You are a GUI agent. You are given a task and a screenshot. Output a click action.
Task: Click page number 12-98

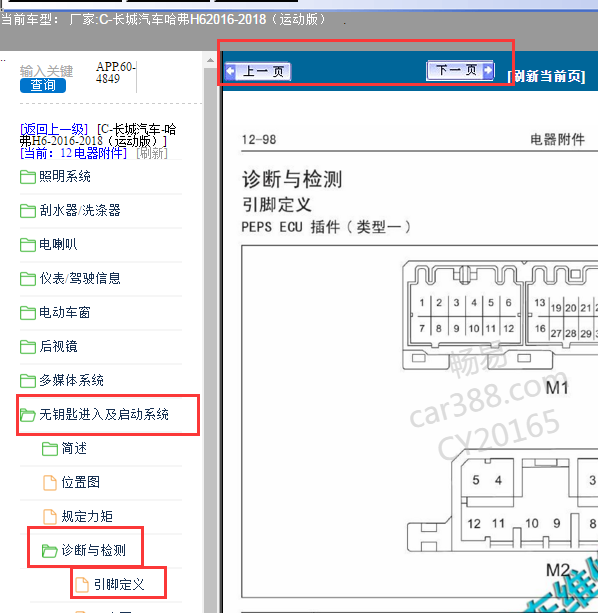(259, 140)
